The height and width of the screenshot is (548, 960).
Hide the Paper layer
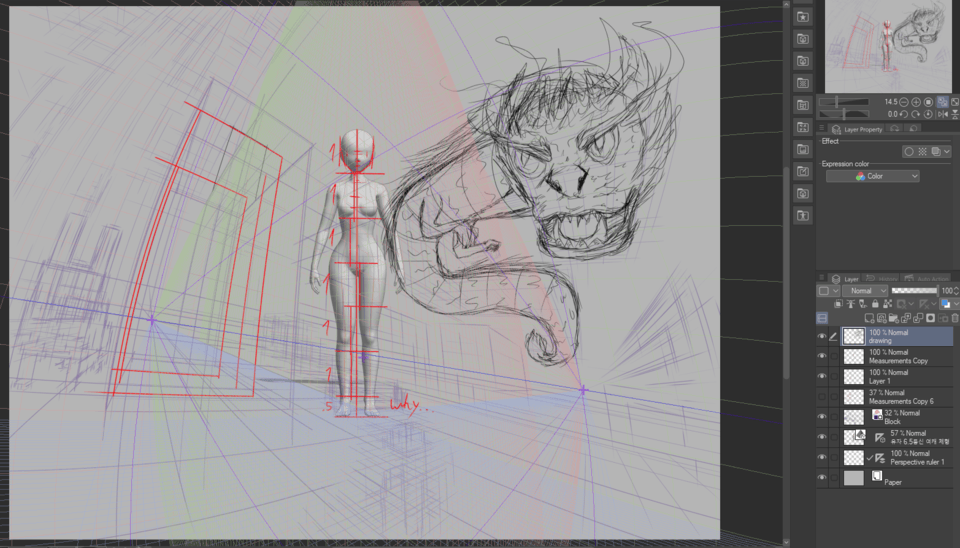point(822,478)
